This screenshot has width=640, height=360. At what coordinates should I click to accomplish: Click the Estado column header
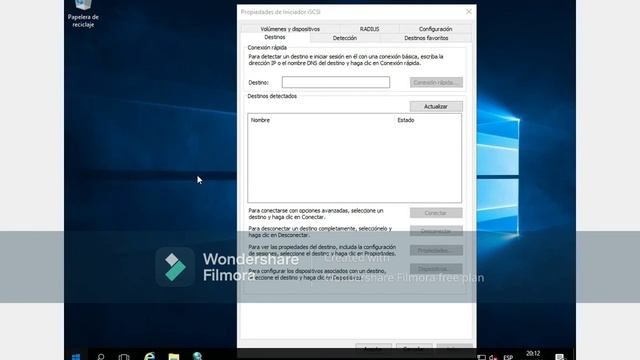[428, 120]
